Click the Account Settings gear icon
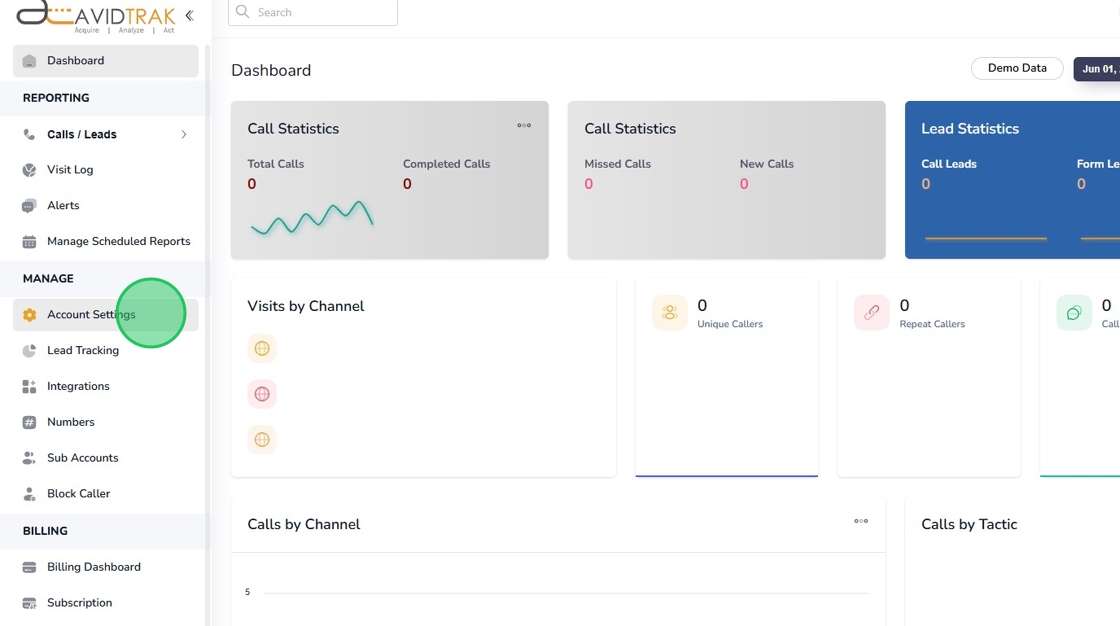 (x=29, y=315)
